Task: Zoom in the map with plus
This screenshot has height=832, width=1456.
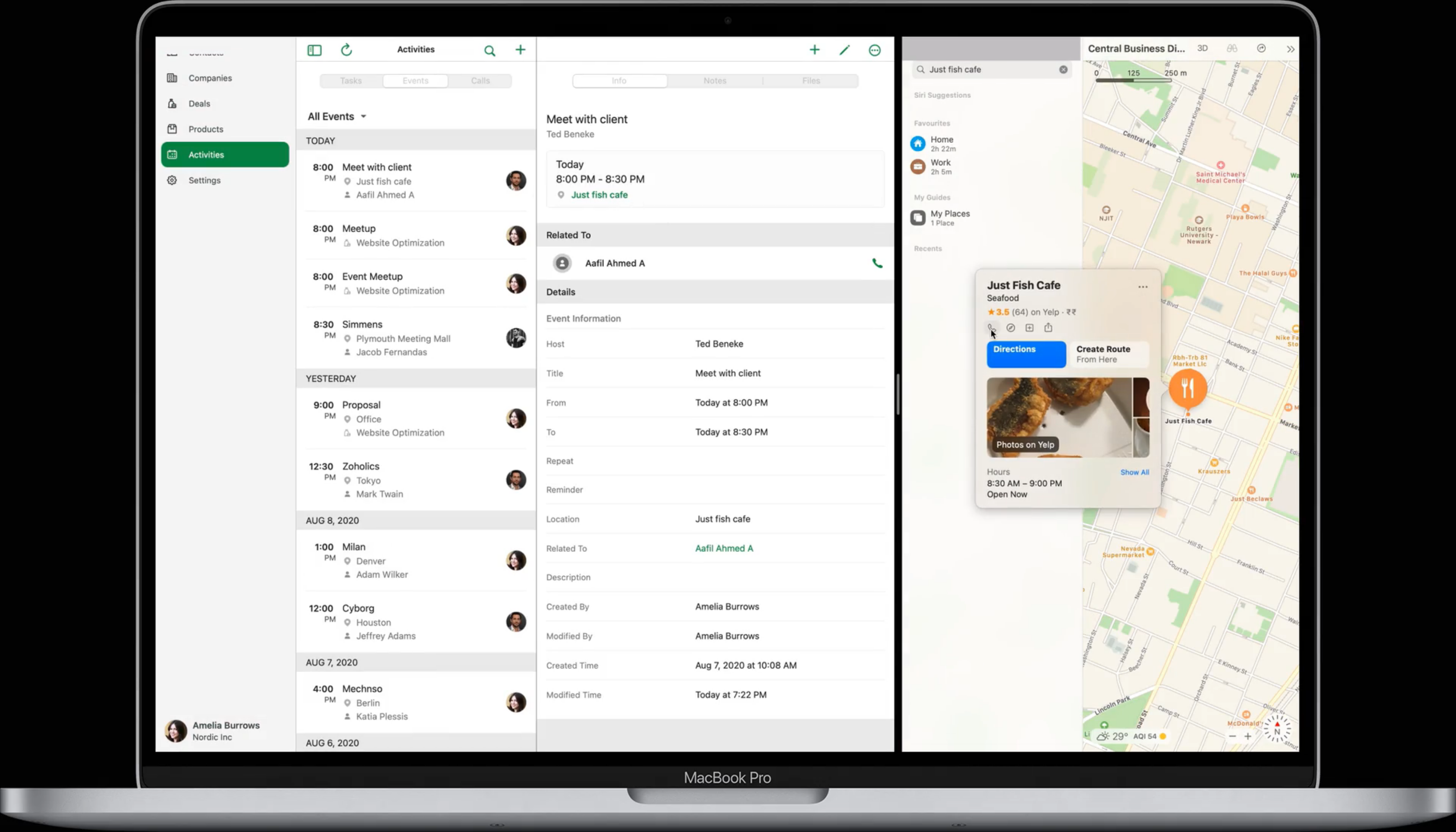Action: 1248,736
